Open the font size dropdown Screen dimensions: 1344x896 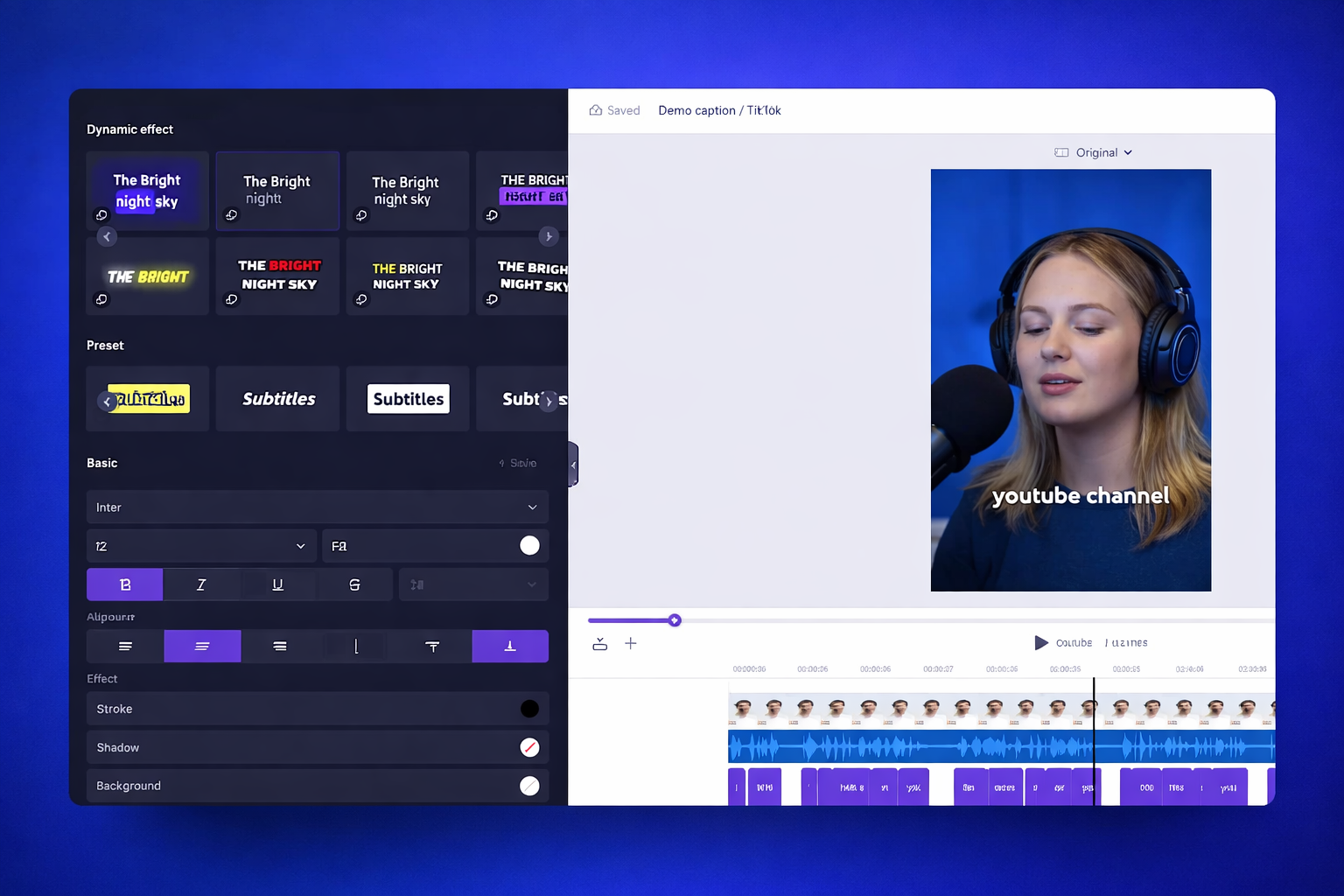[200, 546]
